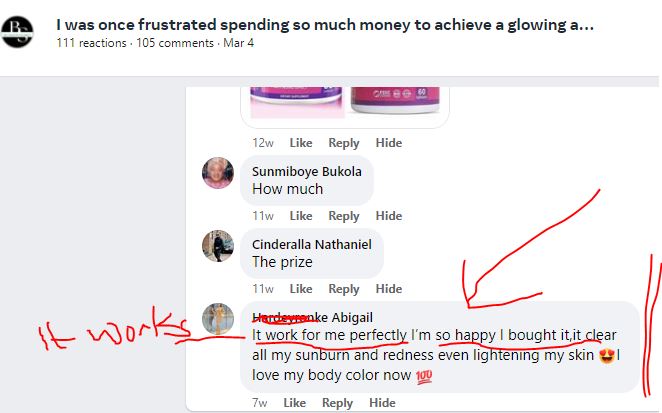Open Sunmiboye Bukola's profile avatar
This screenshot has height=413, width=662.
(218, 173)
